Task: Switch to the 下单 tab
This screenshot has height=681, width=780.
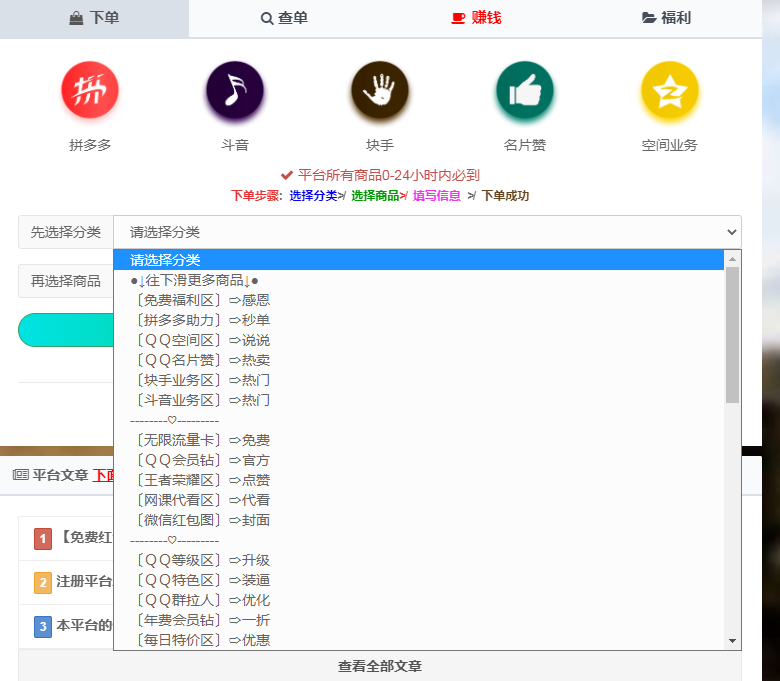Action: tap(94, 18)
